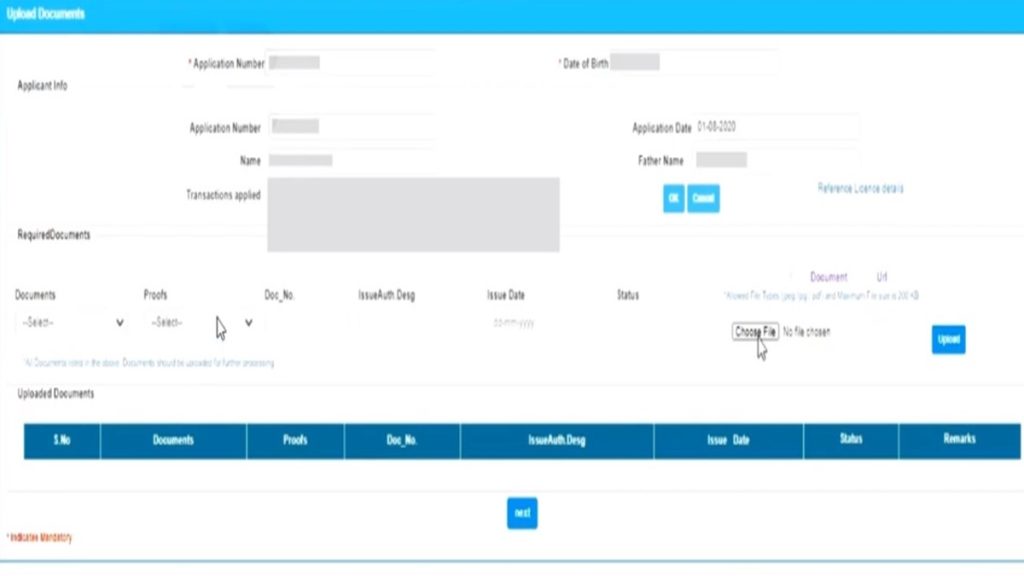Proceed with the blue next button

tap(522, 512)
